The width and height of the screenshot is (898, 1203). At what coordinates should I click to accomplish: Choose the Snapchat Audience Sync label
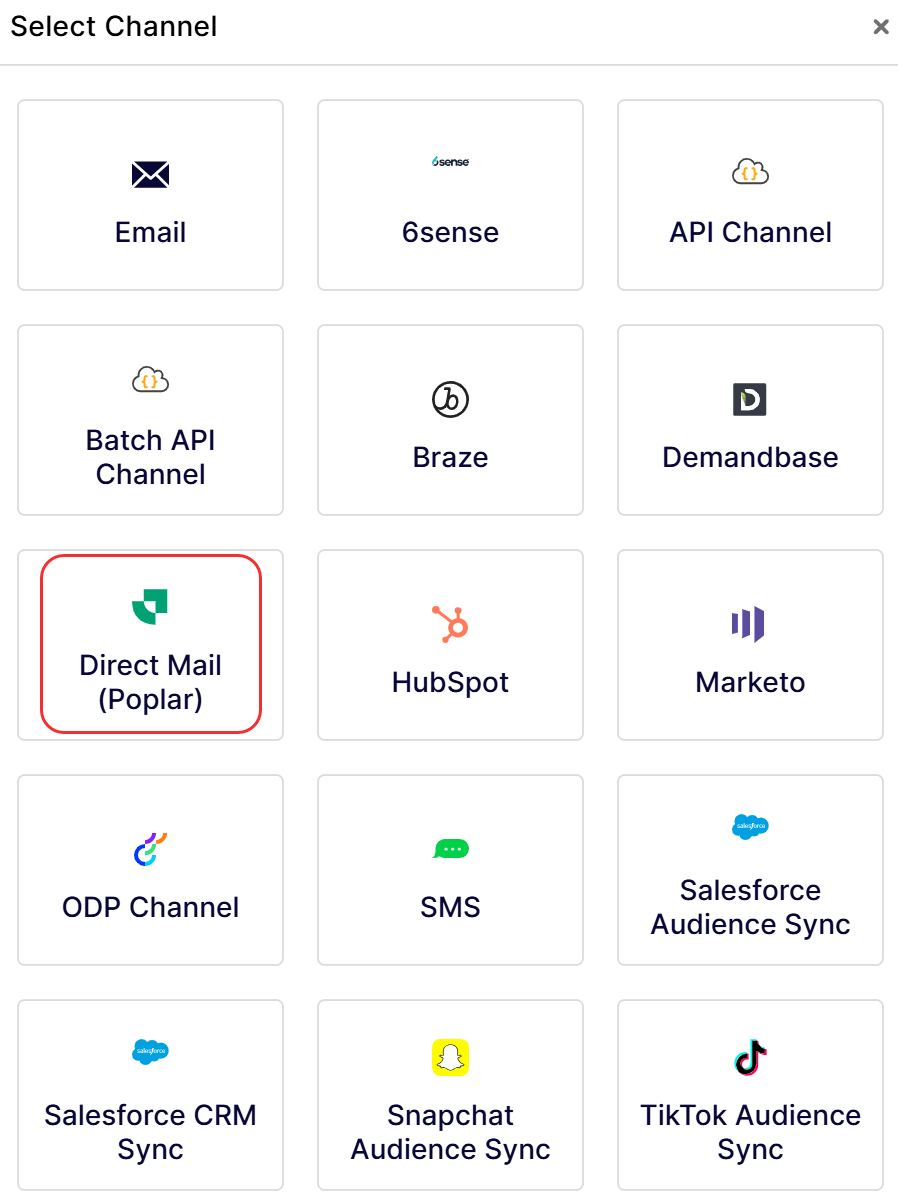450,1132
